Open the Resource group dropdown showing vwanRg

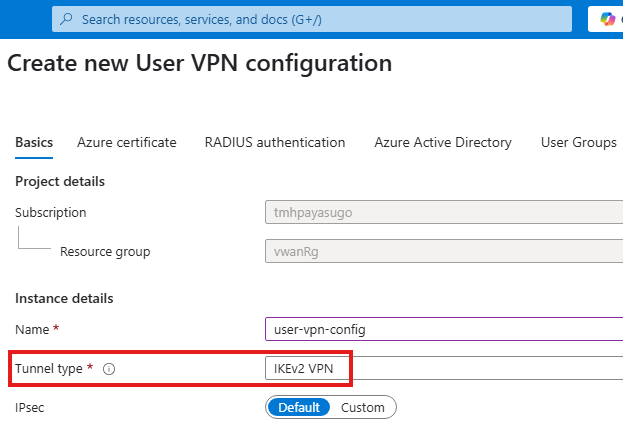coord(444,251)
